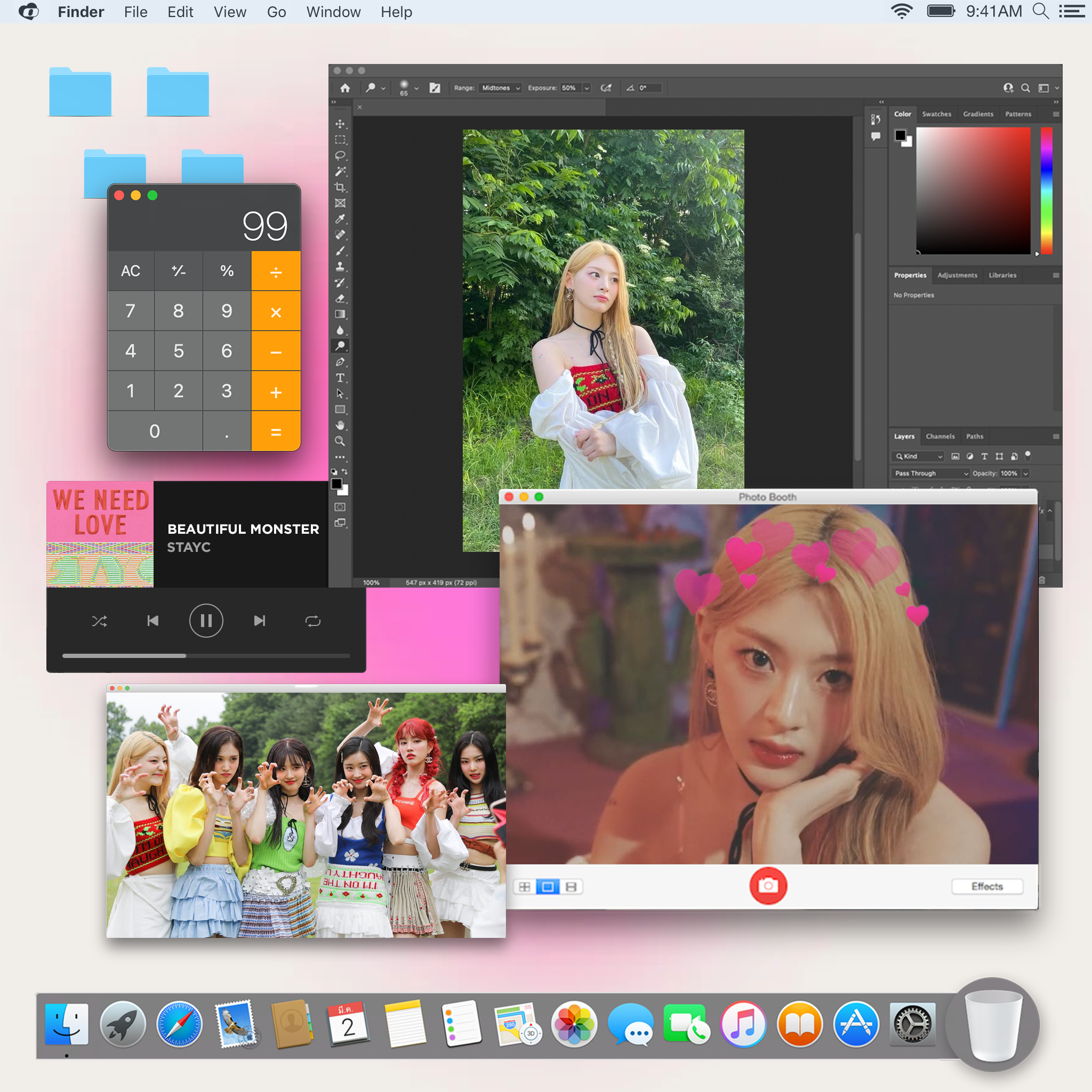
Task: Select the Hand tool
Action: click(x=340, y=425)
